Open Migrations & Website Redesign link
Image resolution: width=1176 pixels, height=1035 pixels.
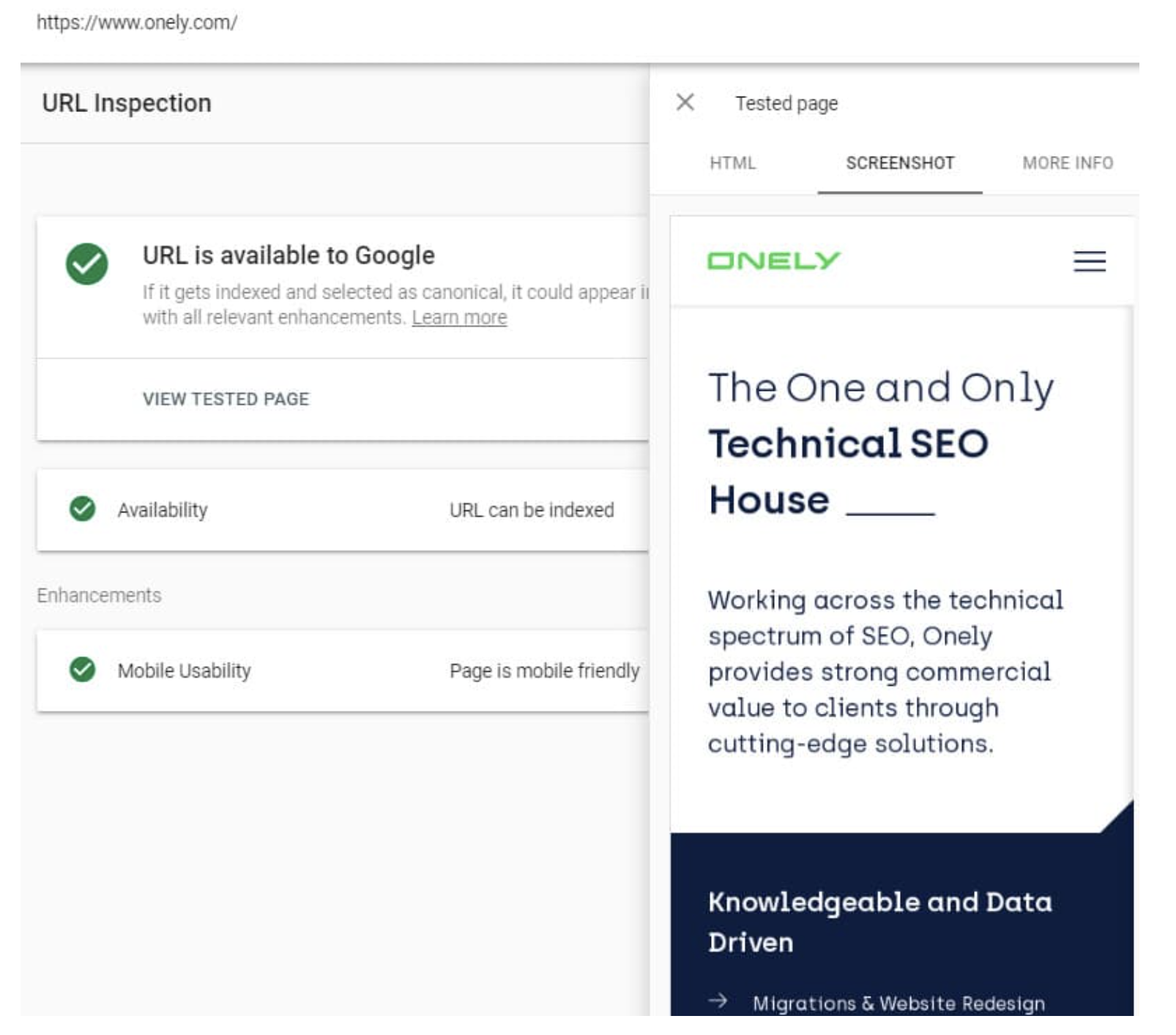[x=898, y=1003]
